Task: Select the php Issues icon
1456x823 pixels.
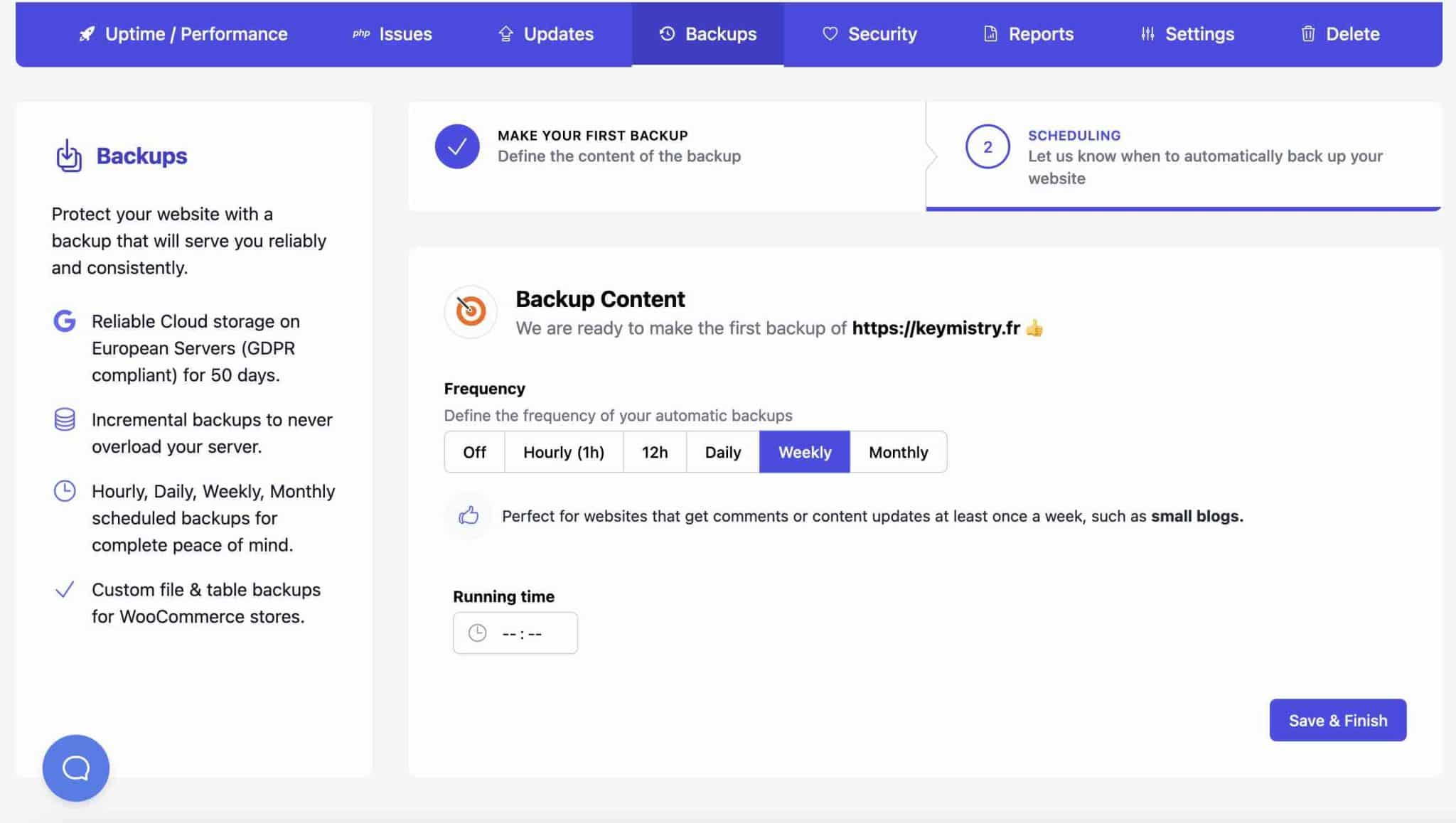Action: pos(360,33)
